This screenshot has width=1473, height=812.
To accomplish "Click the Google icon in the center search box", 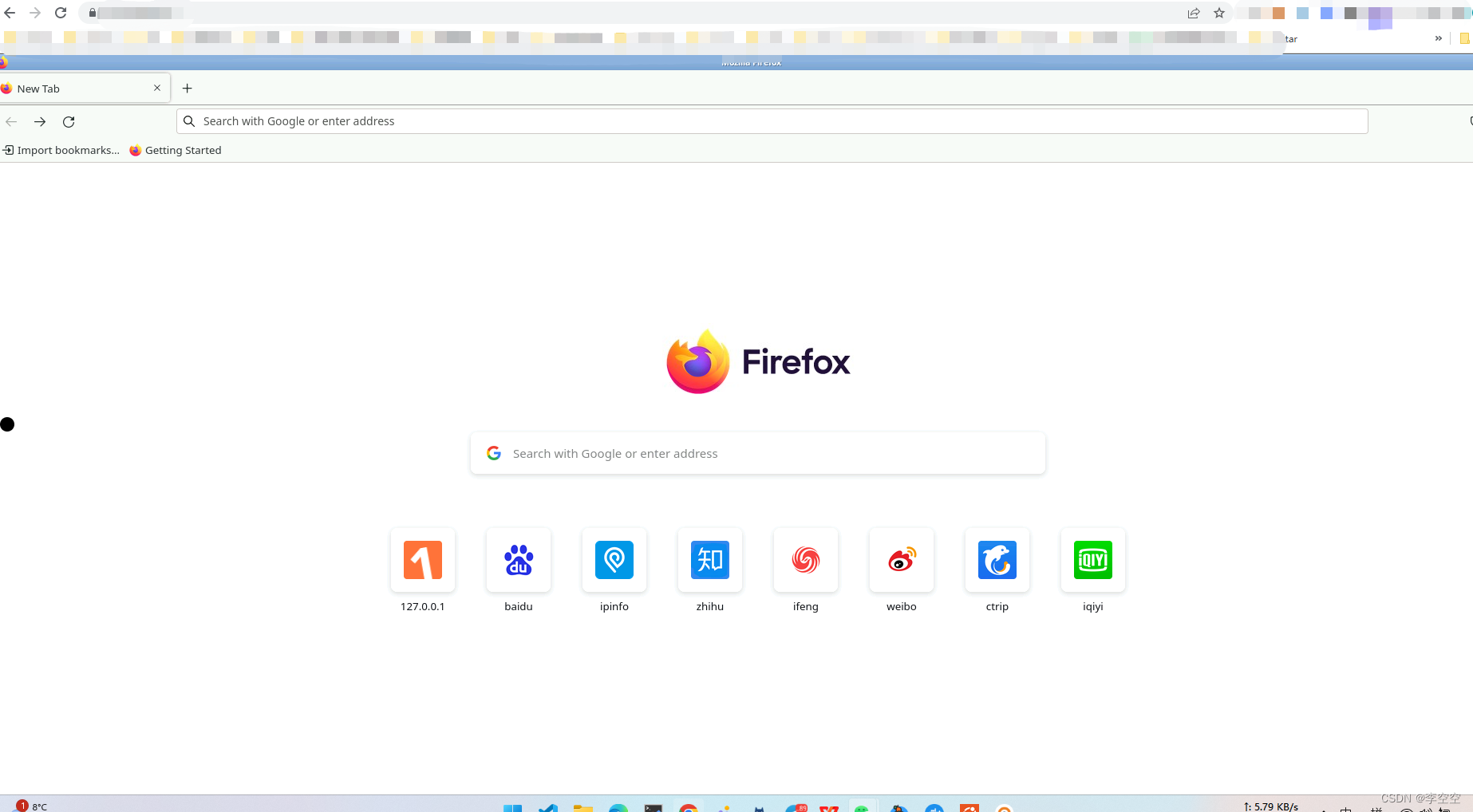I will pyautogui.click(x=494, y=453).
